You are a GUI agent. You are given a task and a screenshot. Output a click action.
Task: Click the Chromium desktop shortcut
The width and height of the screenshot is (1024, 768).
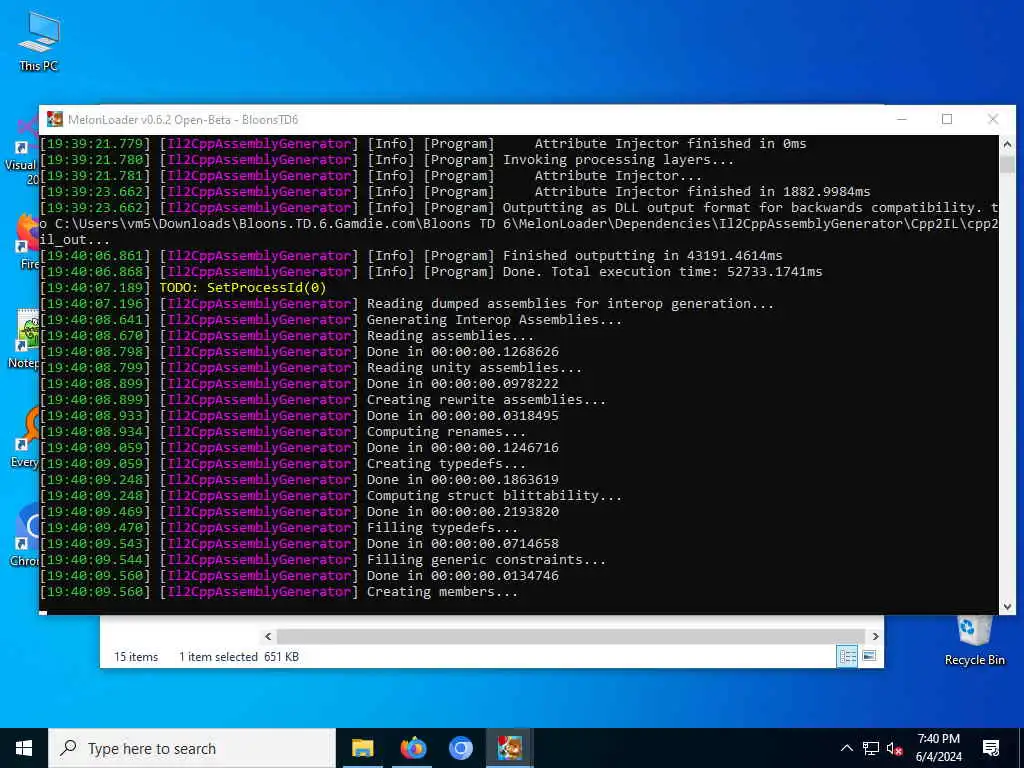pos(27,535)
